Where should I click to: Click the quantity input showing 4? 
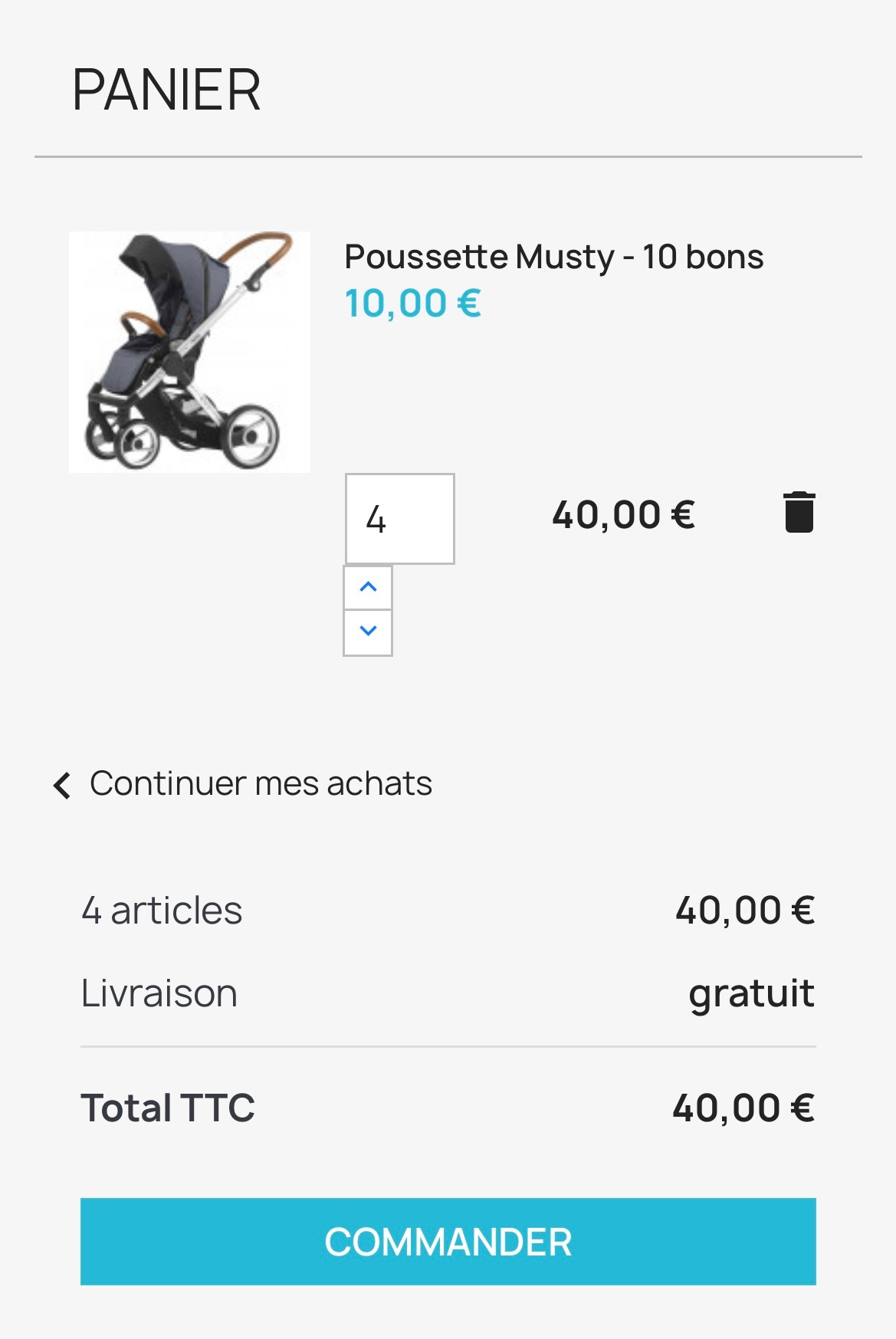click(x=399, y=520)
